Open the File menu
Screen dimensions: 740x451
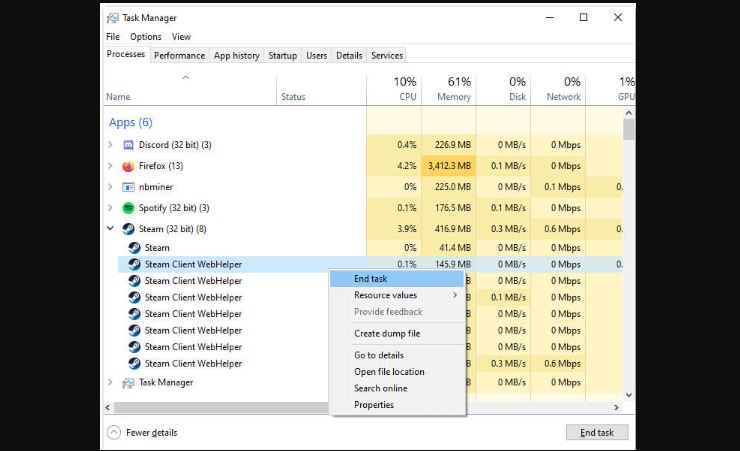click(113, 37)
